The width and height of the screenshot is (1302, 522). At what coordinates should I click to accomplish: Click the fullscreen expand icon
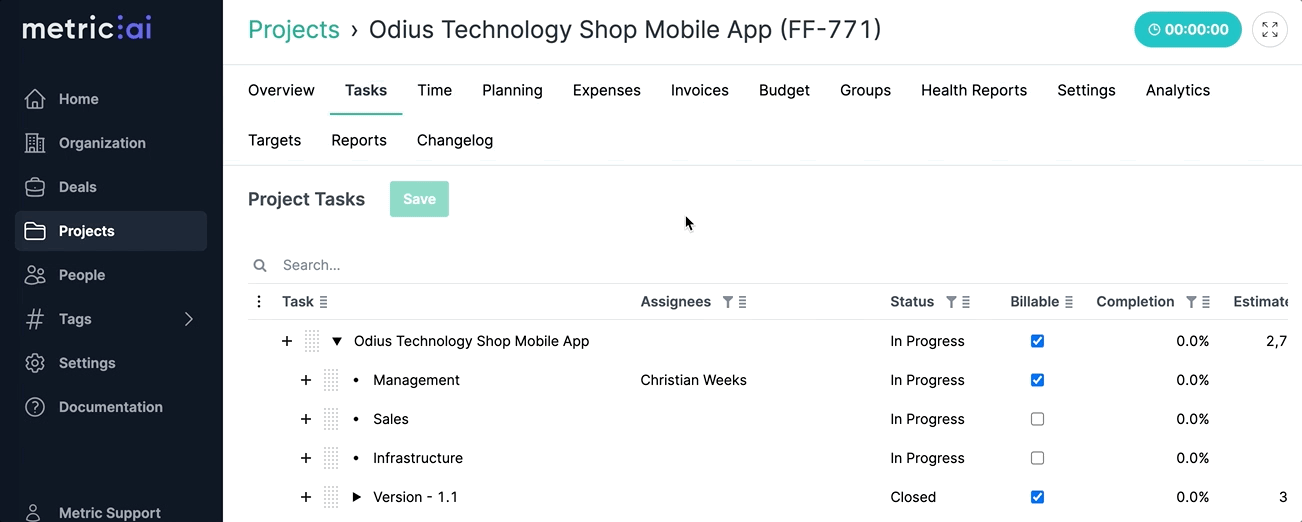[1270, 30]
